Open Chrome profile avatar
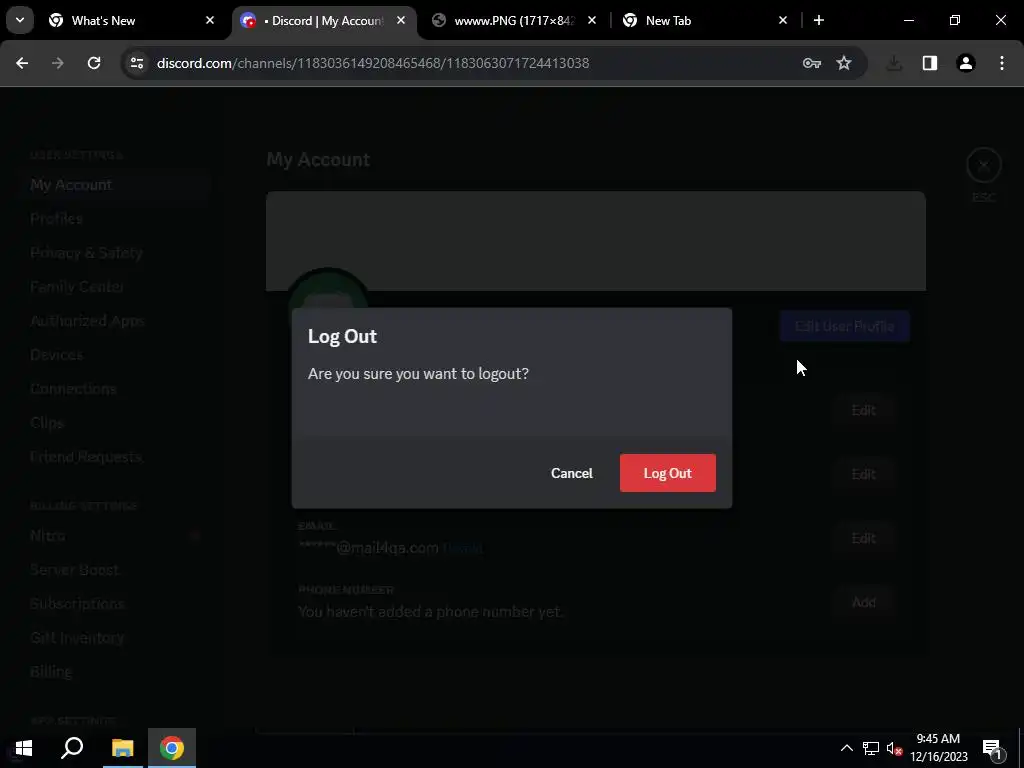Image resolution: width=1024 pixels, height=768 pixels. pyautogui.click(x=966, y=63)
